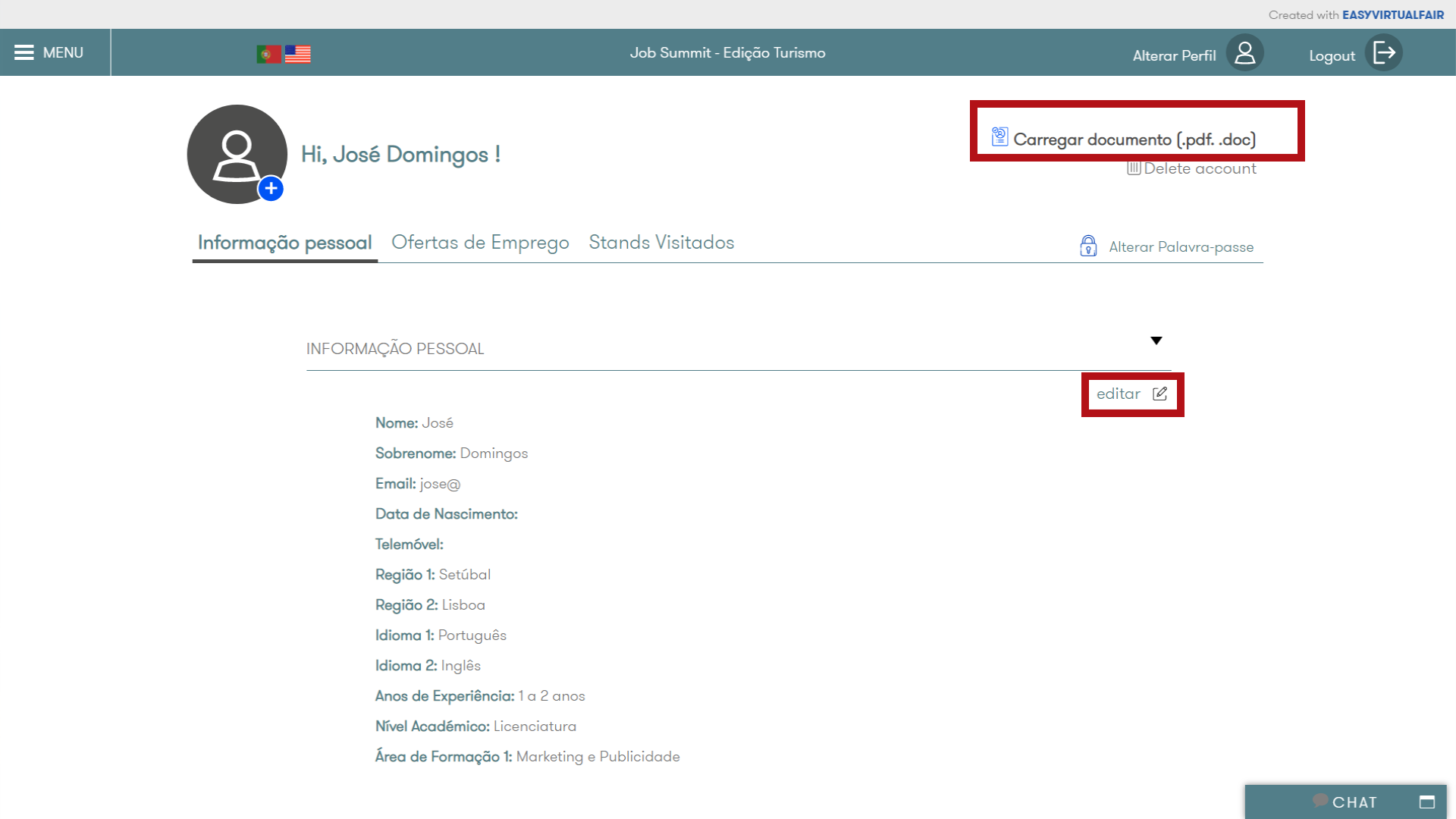
Task: Maximize the chat window icon
Action: click(1426, 802)
